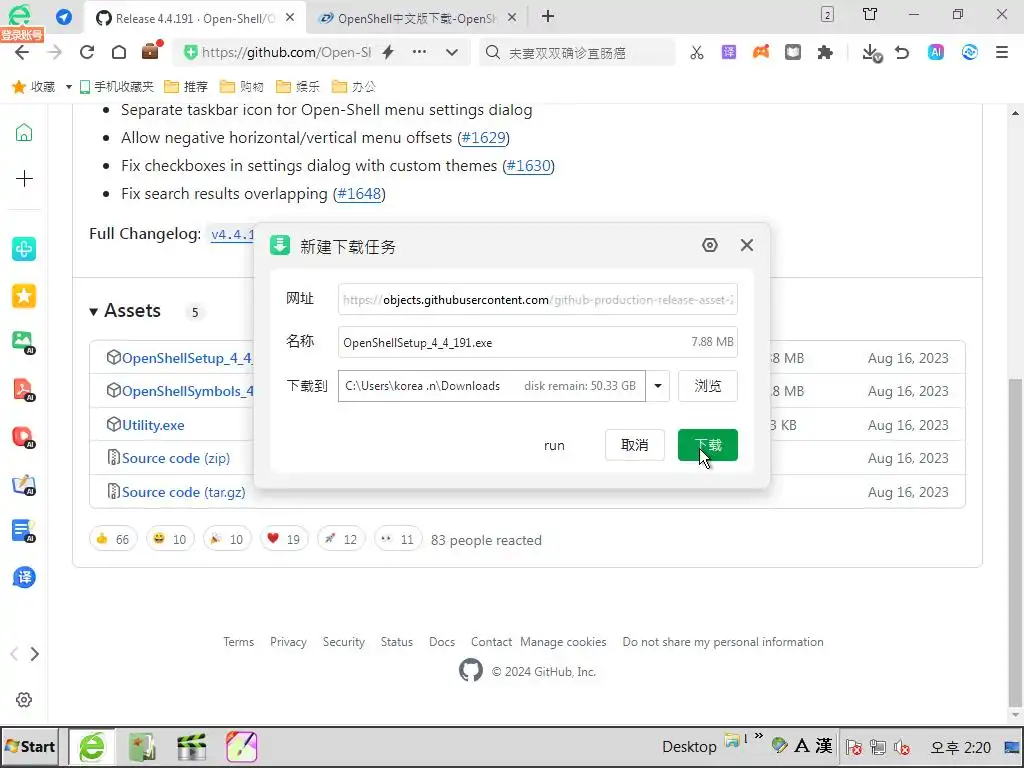Click the address bar github.com URL

tap(286, 52)
